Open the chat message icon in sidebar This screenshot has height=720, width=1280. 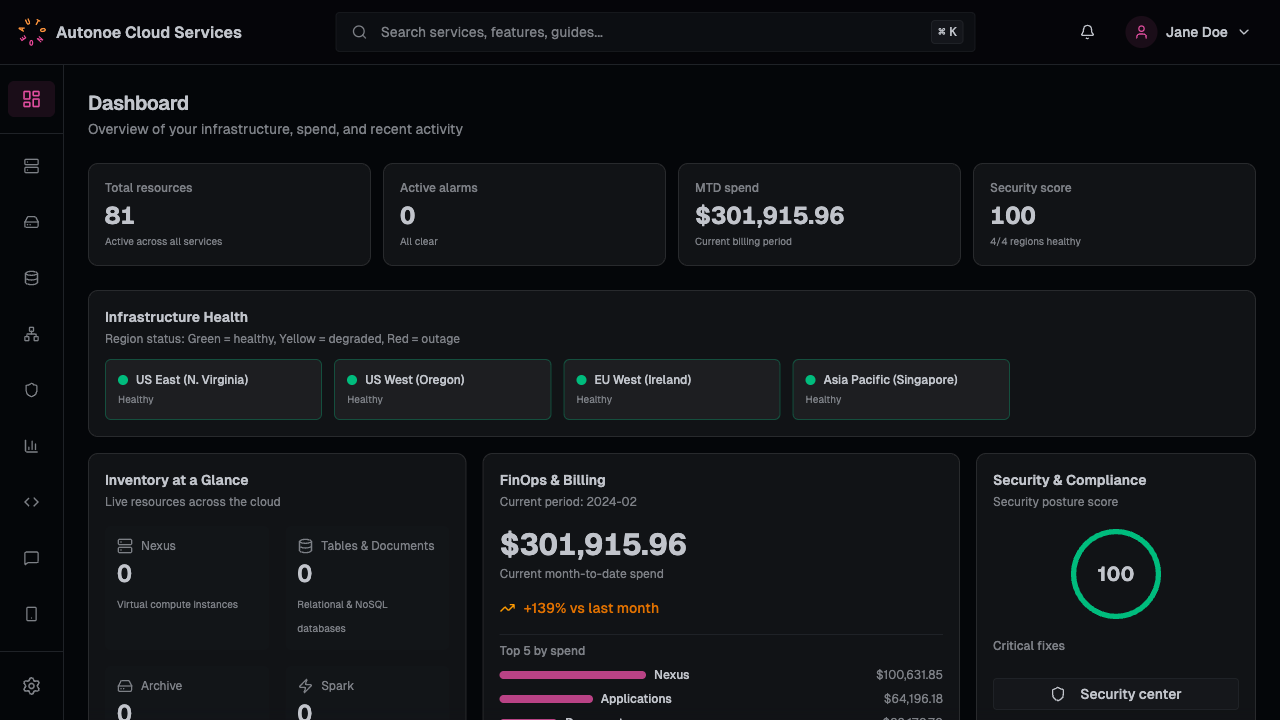(31, 558)
